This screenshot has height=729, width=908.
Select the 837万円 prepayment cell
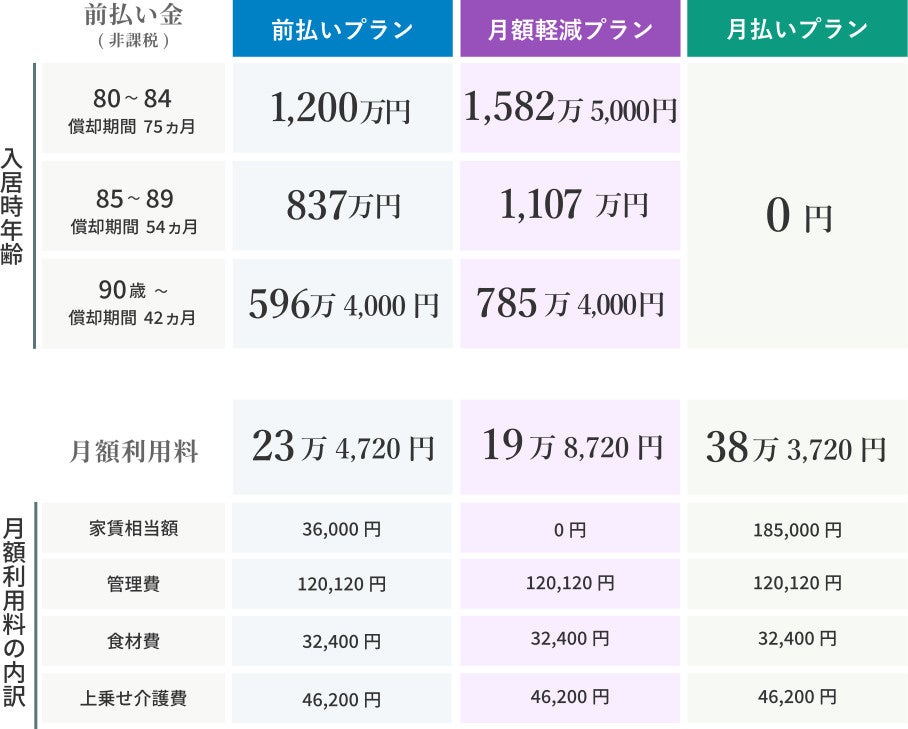(x=343, y=206)
